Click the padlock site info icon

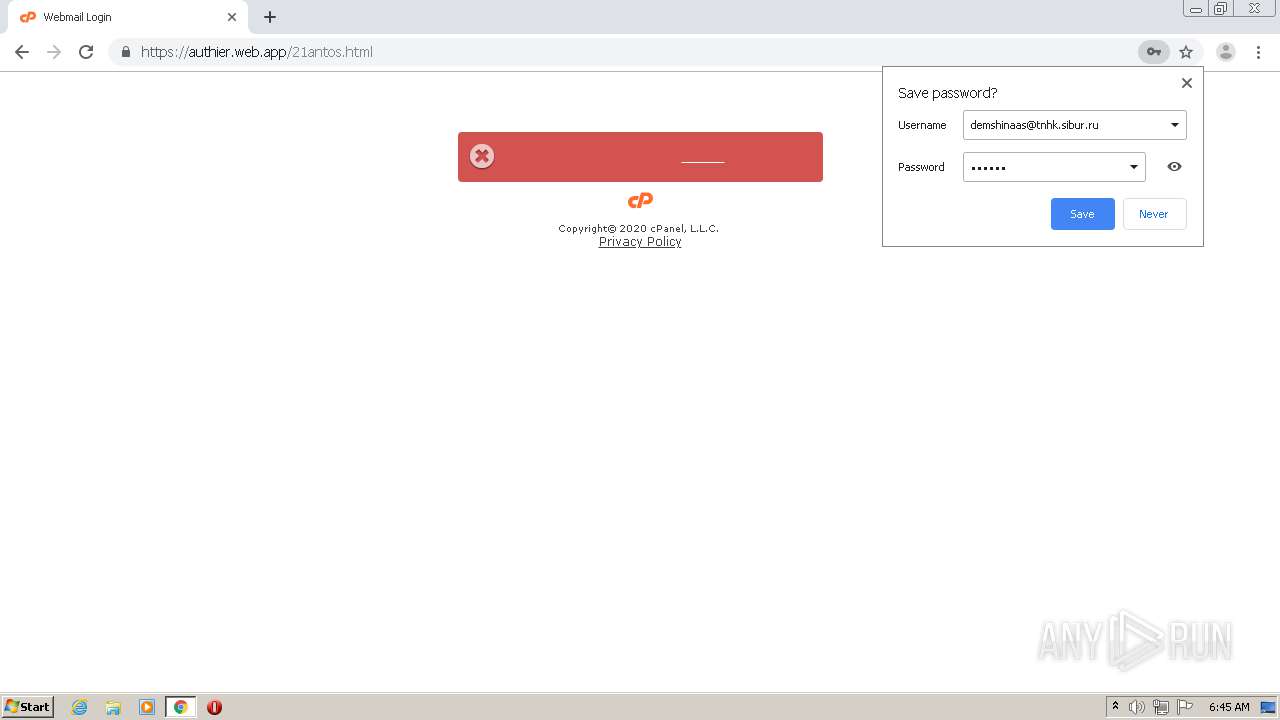coord(126,52)
